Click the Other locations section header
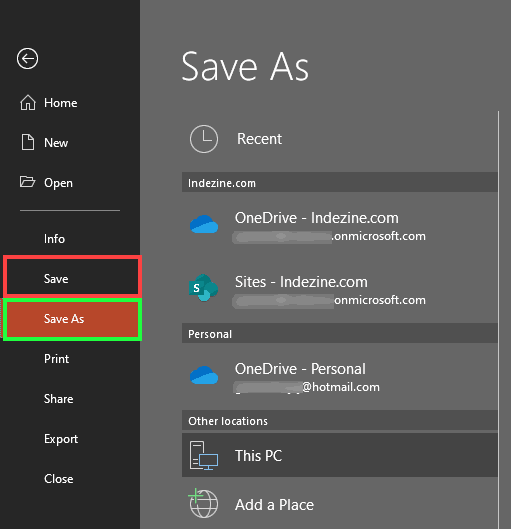The width and height of the screenshot is (511, 529). tap(340, 420)
